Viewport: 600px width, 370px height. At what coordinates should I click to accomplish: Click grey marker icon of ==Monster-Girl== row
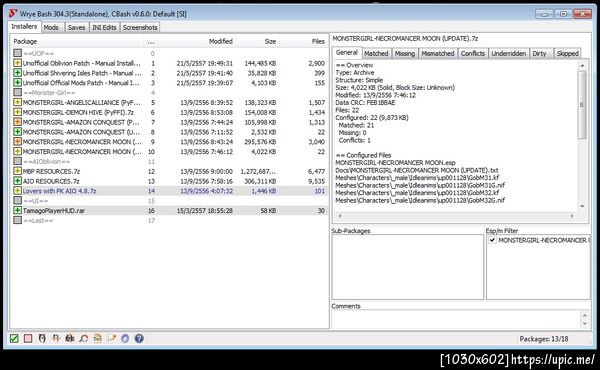tap(17, 92)
